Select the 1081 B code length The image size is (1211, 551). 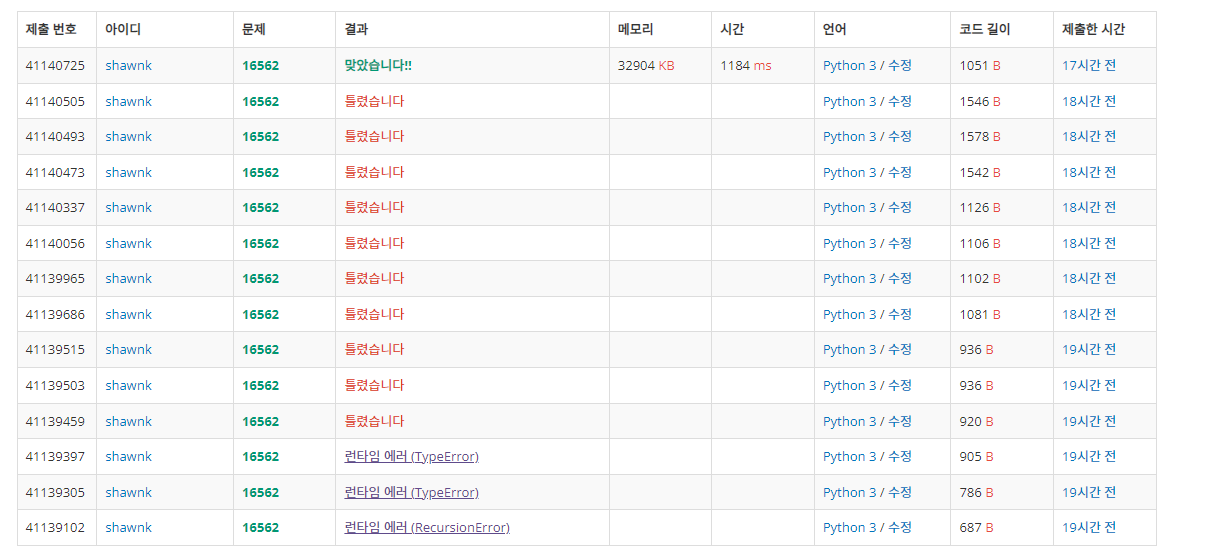click(x=980, y=314)
